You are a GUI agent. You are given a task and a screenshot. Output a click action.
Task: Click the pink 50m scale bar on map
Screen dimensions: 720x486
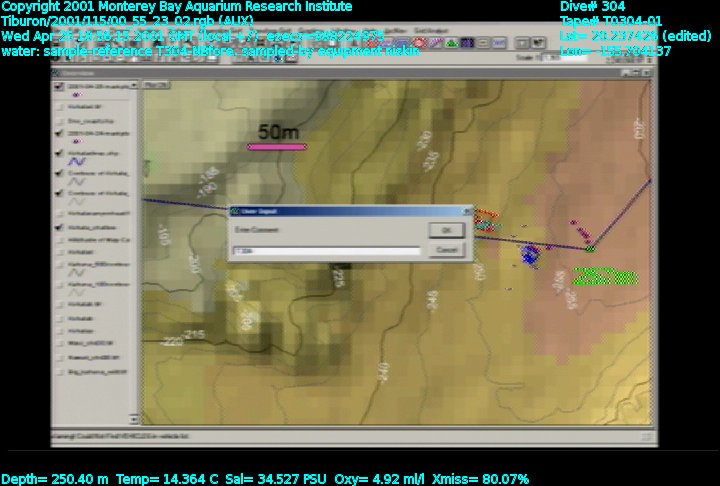click(276, 147)
